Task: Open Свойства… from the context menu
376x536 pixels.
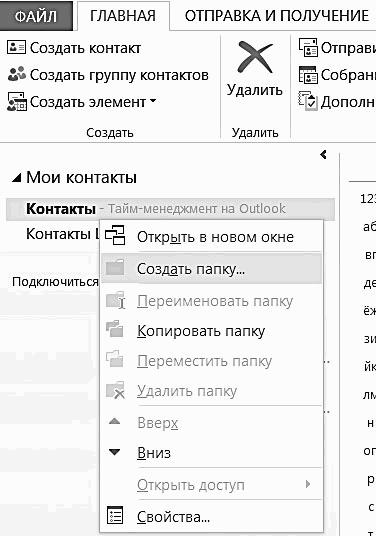Action: click(x=212, y=517)
